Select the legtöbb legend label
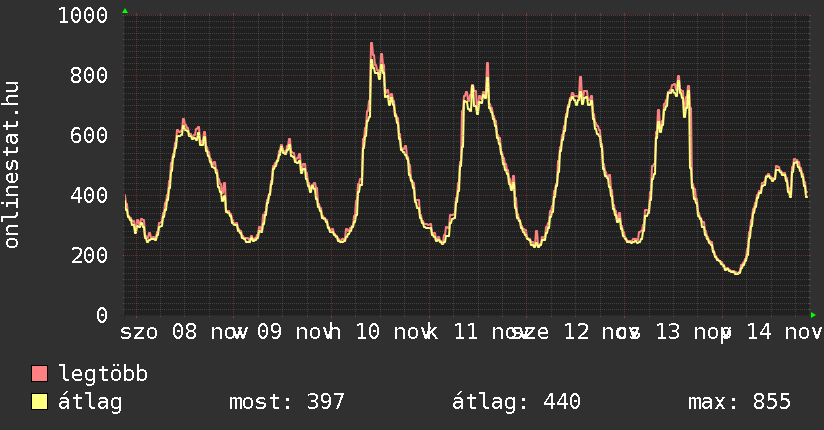 (x=103, y=374)
